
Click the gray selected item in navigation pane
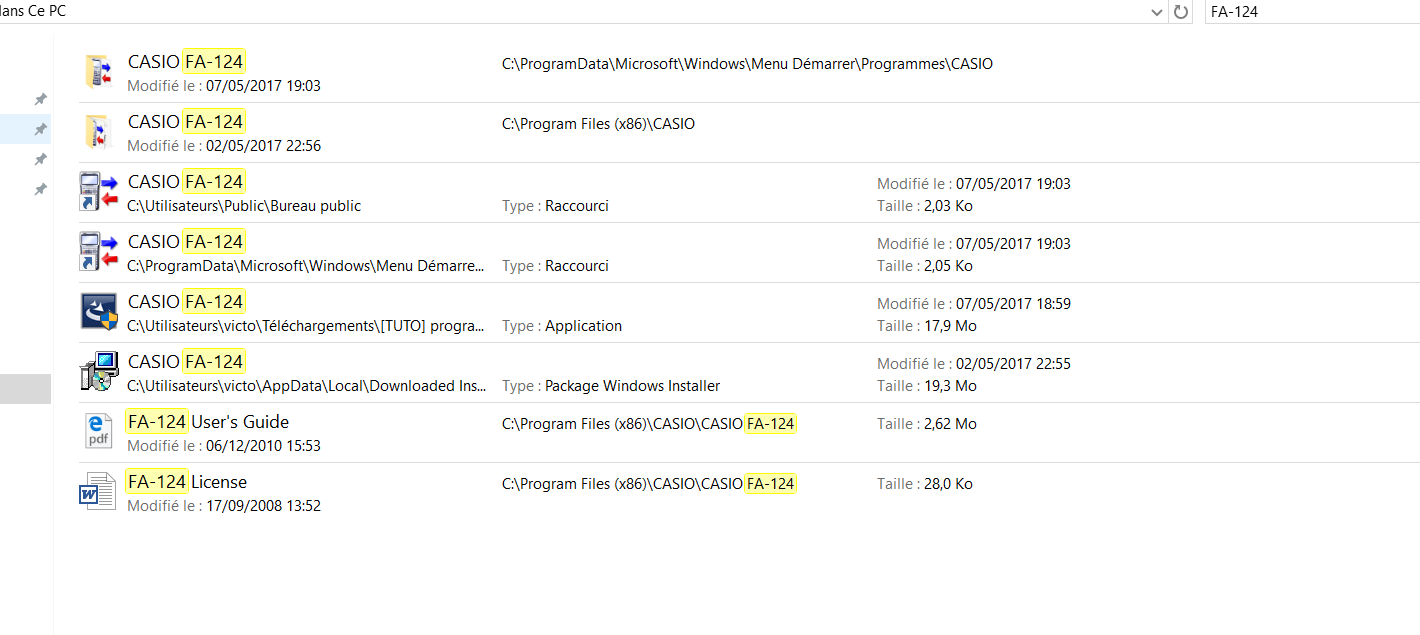[x=25, y=389]
